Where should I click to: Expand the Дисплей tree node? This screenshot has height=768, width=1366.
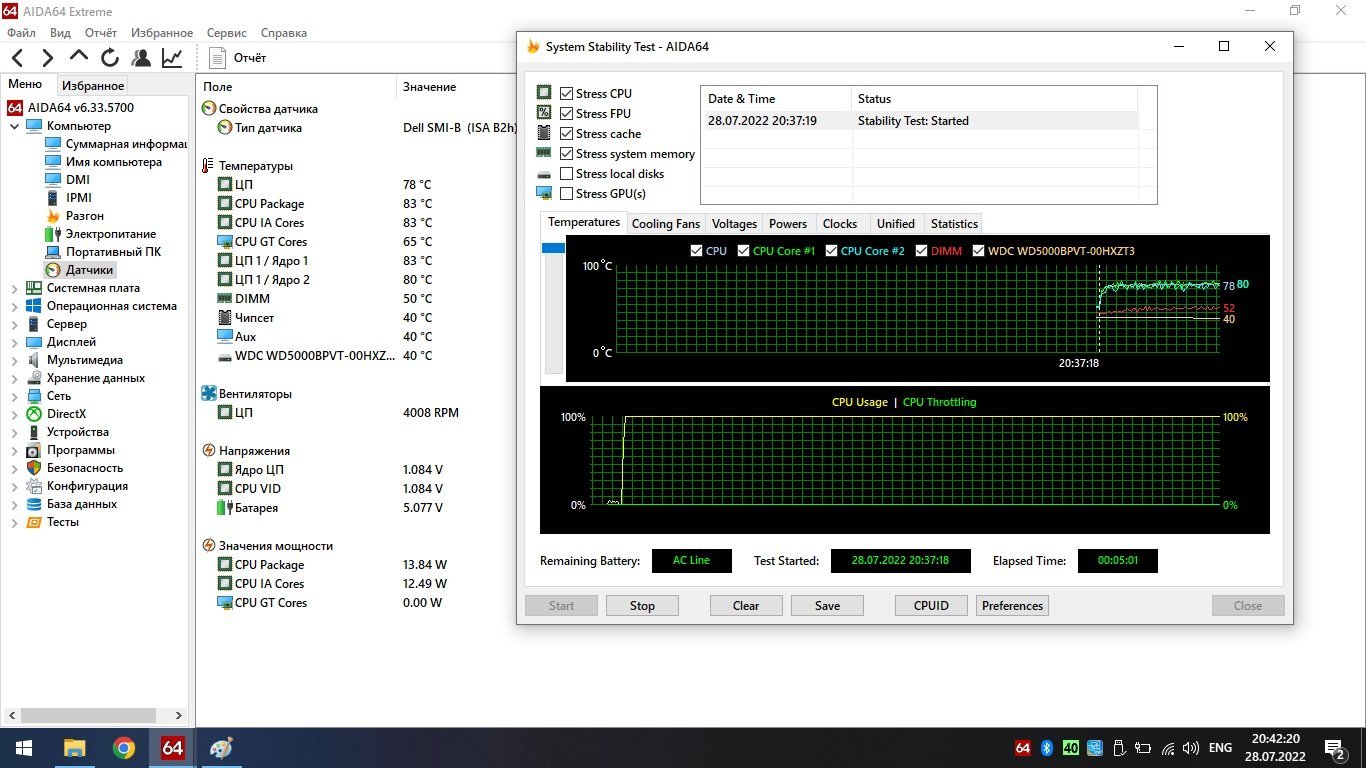[14, 342]
